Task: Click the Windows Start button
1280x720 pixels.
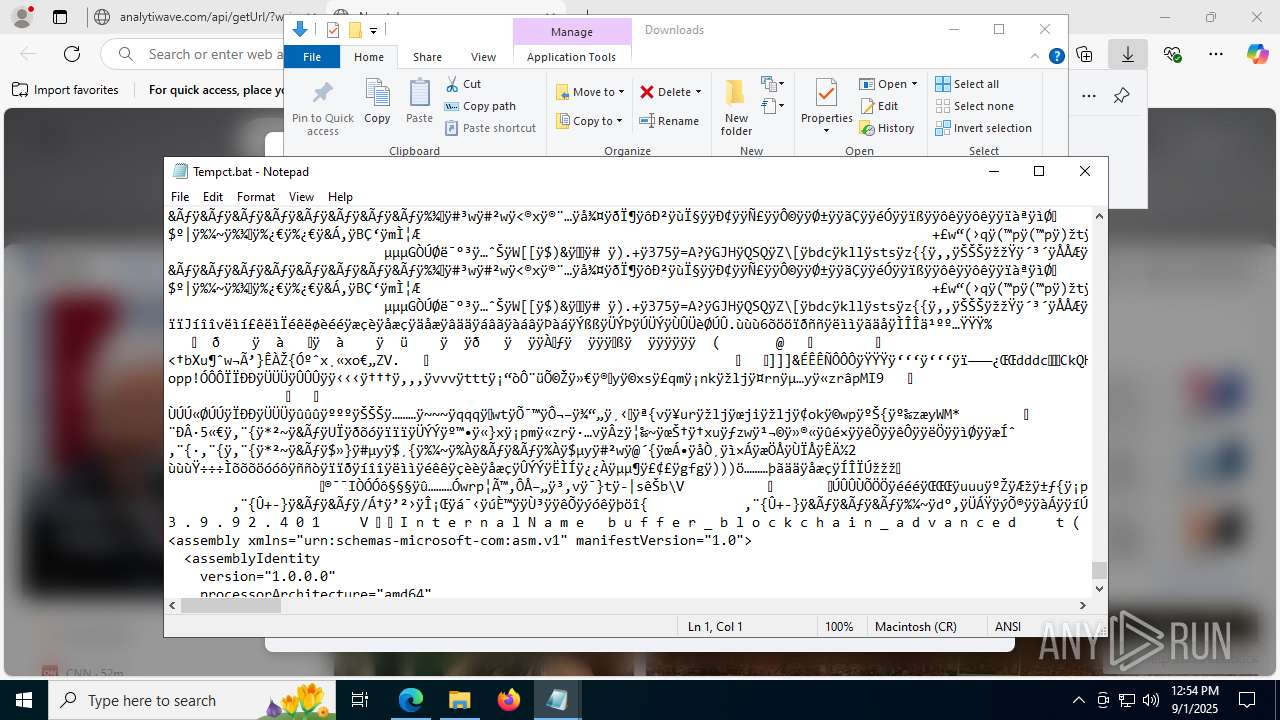Action: [x=24, y=700]
